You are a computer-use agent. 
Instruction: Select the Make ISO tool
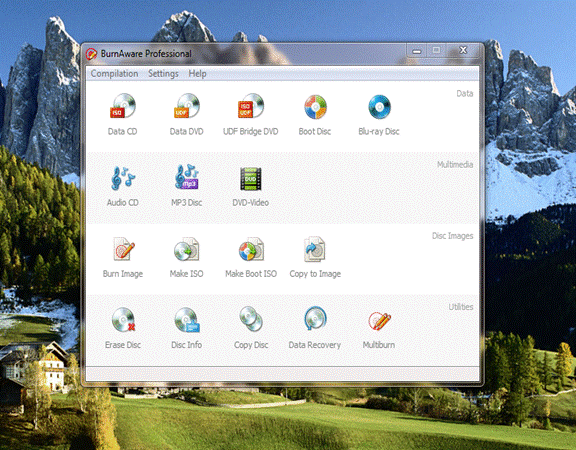(187, 257)
